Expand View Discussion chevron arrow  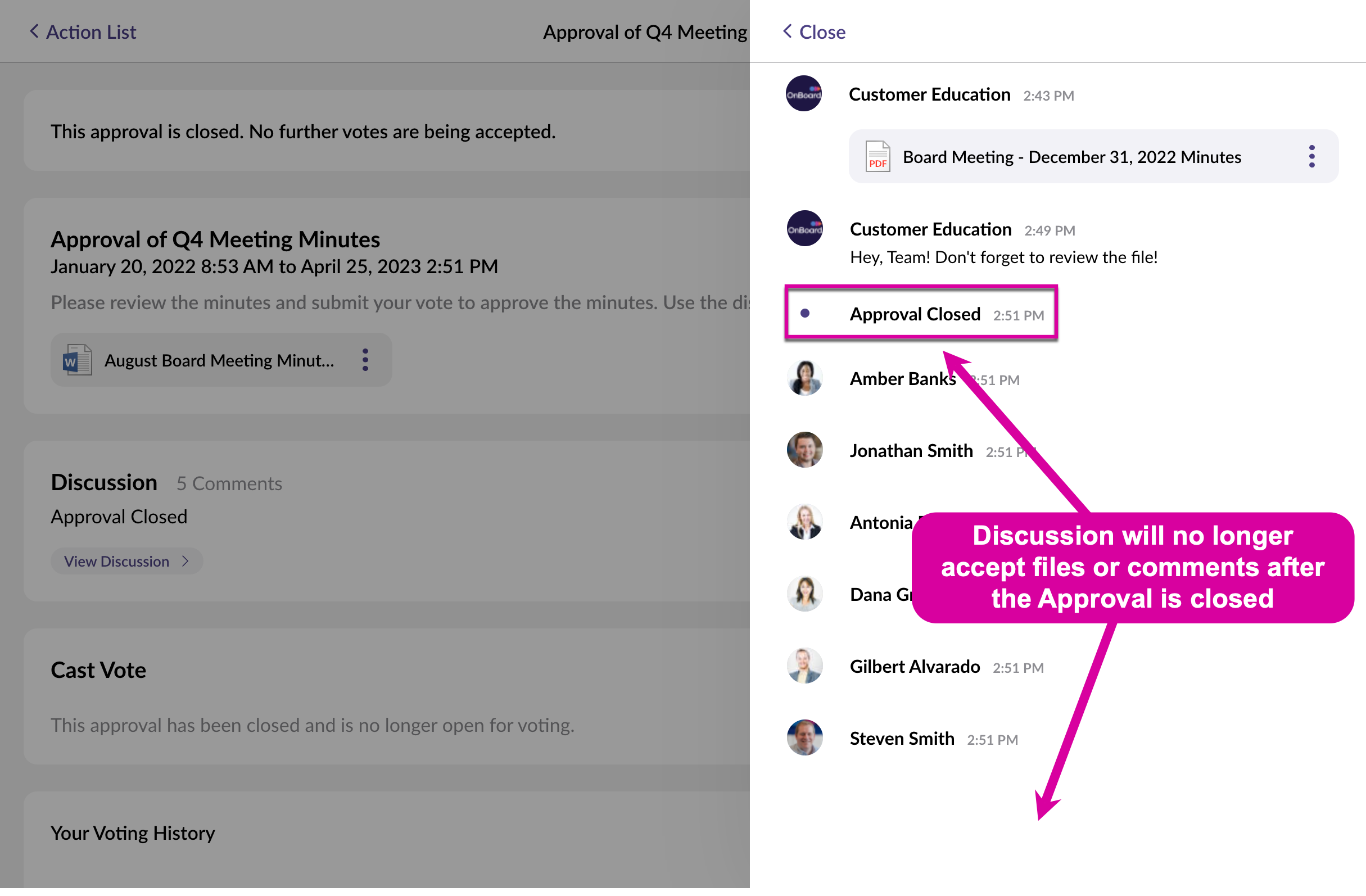[186, 562]
